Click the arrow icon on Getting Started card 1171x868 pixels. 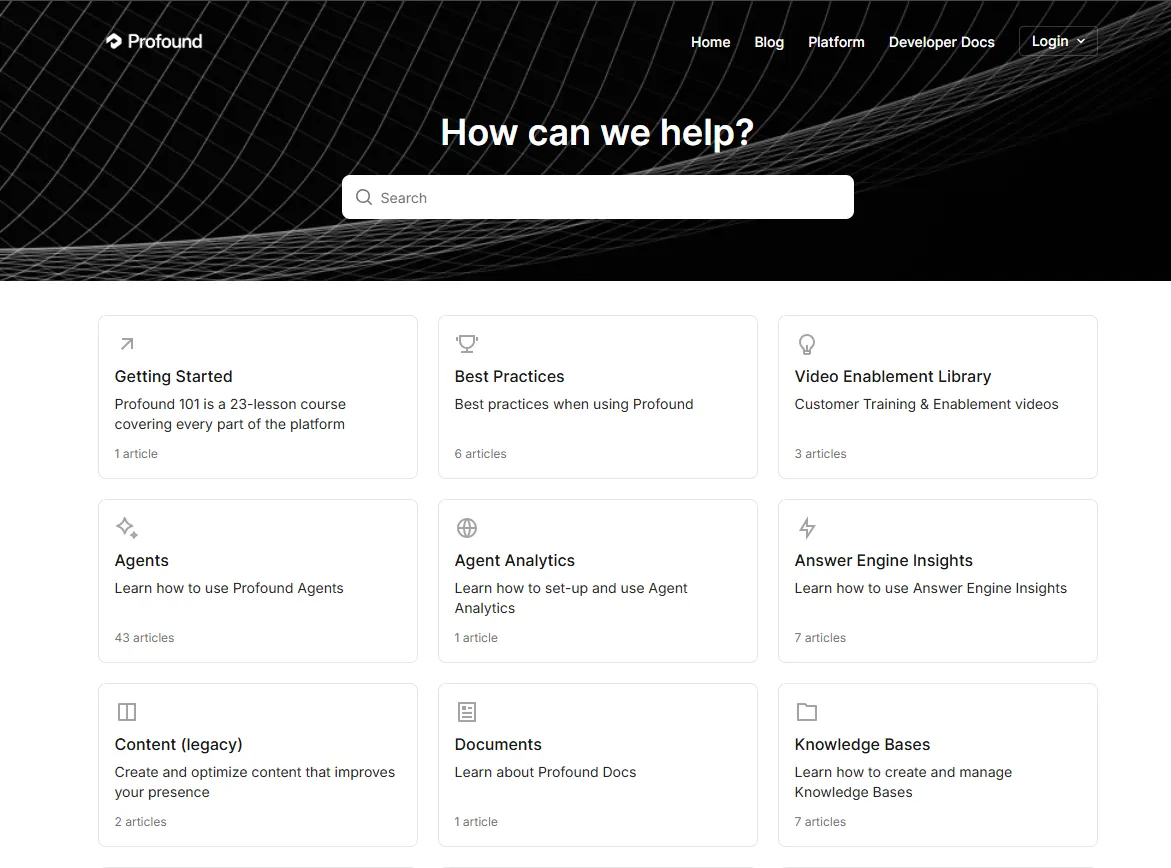(x=127, y=344)
